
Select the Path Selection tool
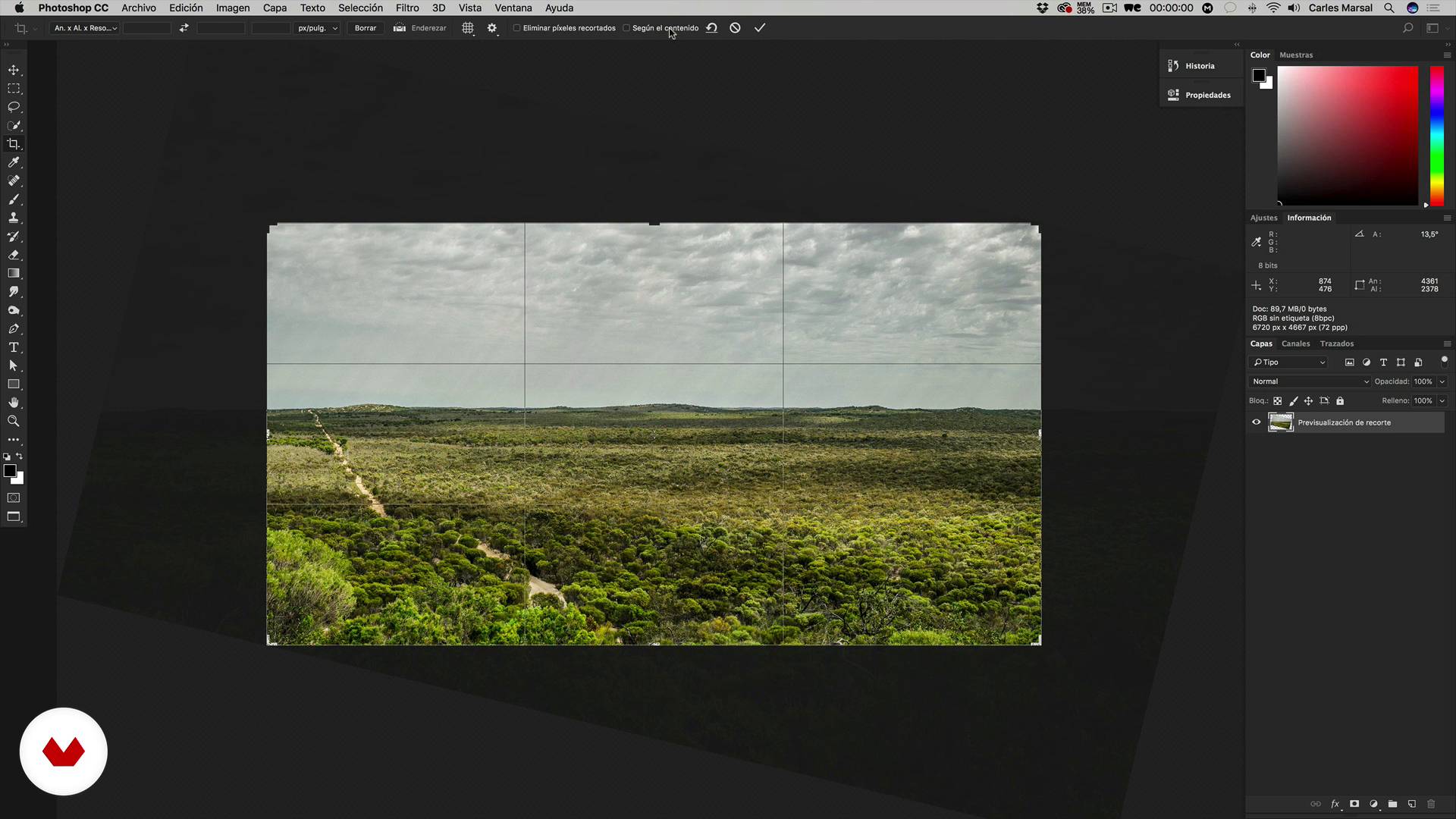coord(14,366)
